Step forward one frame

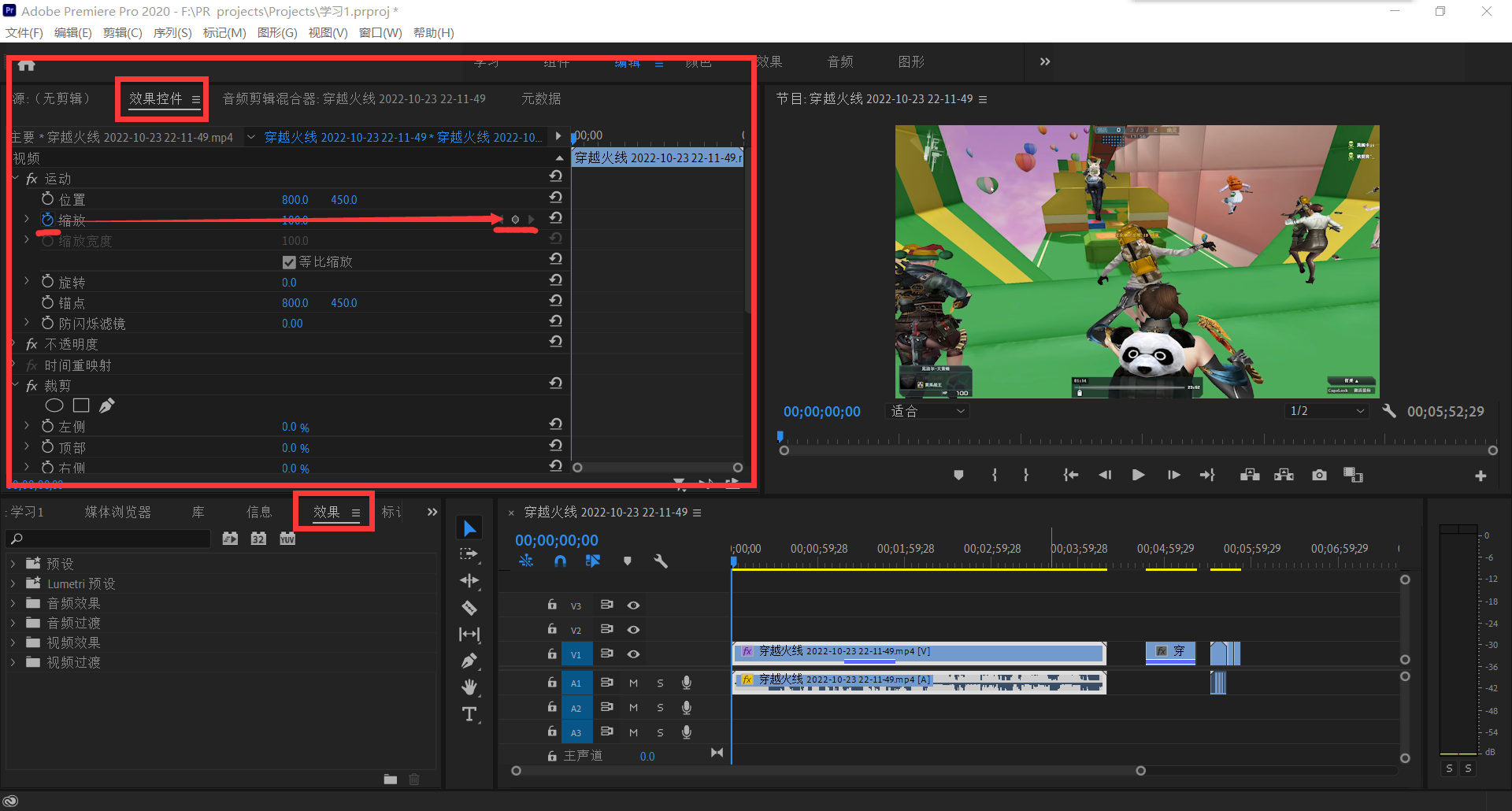coord(1173,475)
